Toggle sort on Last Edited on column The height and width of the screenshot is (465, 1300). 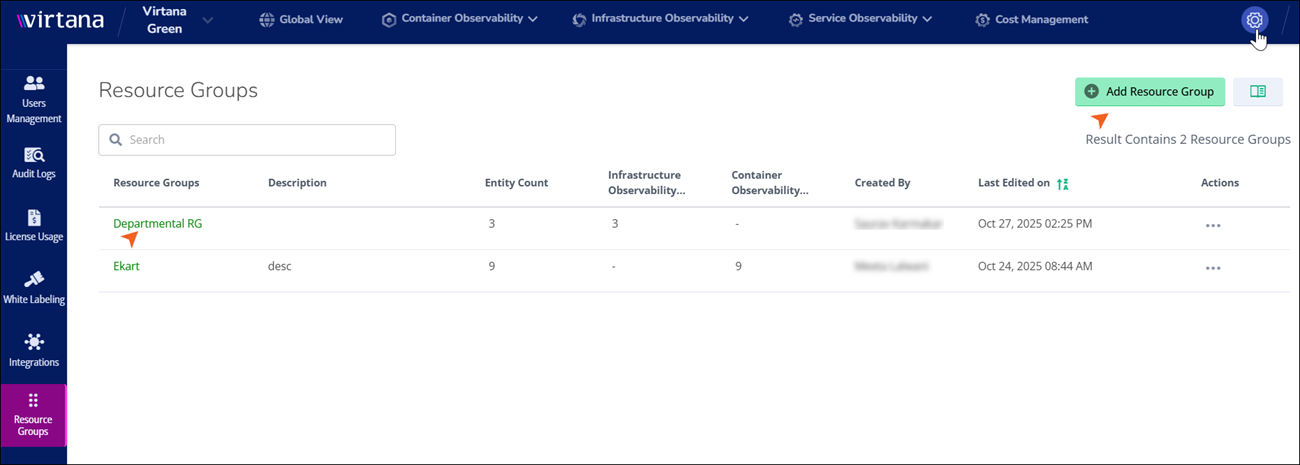point(1063,184)
